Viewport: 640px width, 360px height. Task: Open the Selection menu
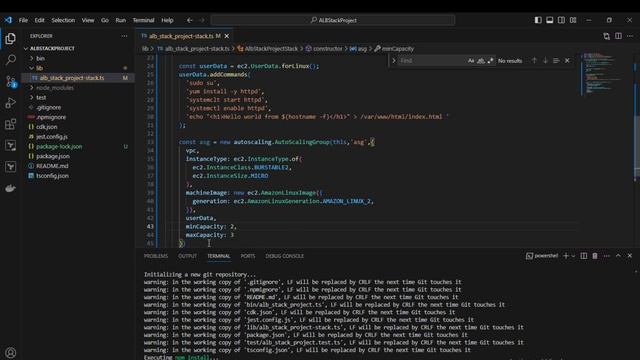pos(63,20)
